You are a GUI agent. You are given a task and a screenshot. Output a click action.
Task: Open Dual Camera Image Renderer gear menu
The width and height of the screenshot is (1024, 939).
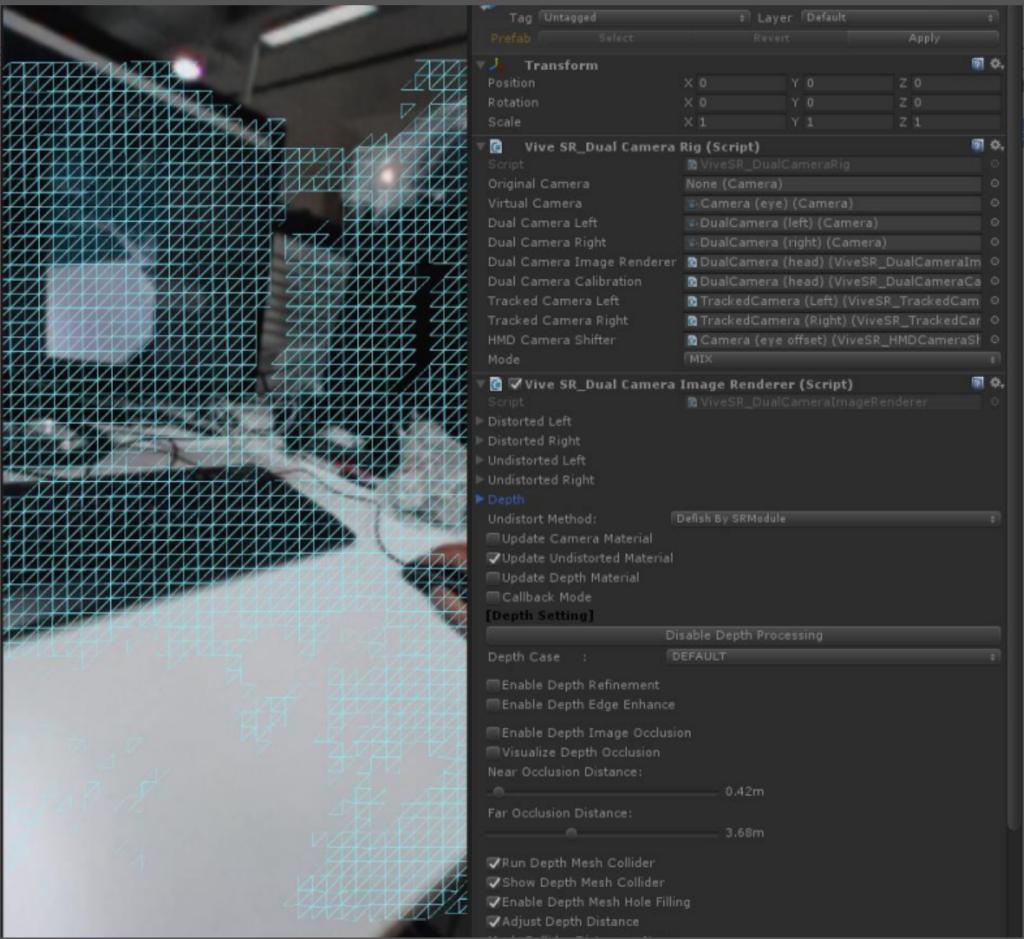996,384
